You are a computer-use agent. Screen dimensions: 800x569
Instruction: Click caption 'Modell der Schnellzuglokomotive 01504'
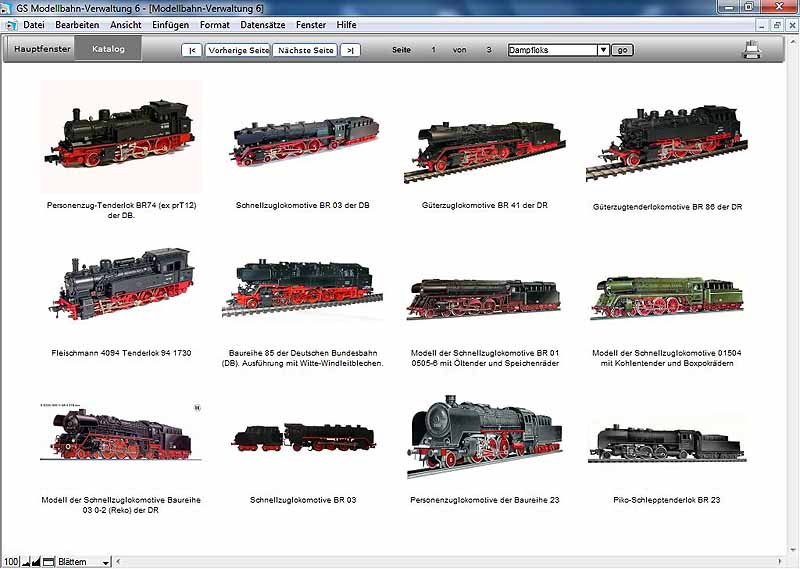(667, 353)
